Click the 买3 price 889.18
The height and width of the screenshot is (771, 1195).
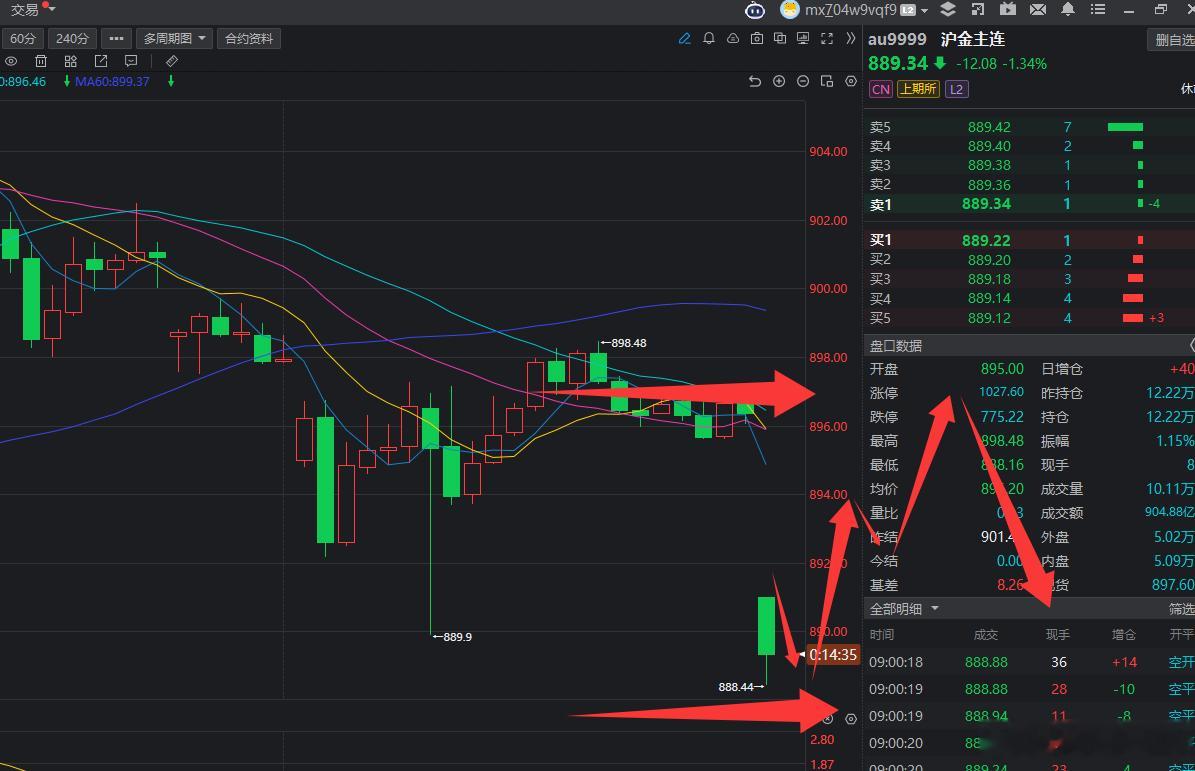[989, 279]
